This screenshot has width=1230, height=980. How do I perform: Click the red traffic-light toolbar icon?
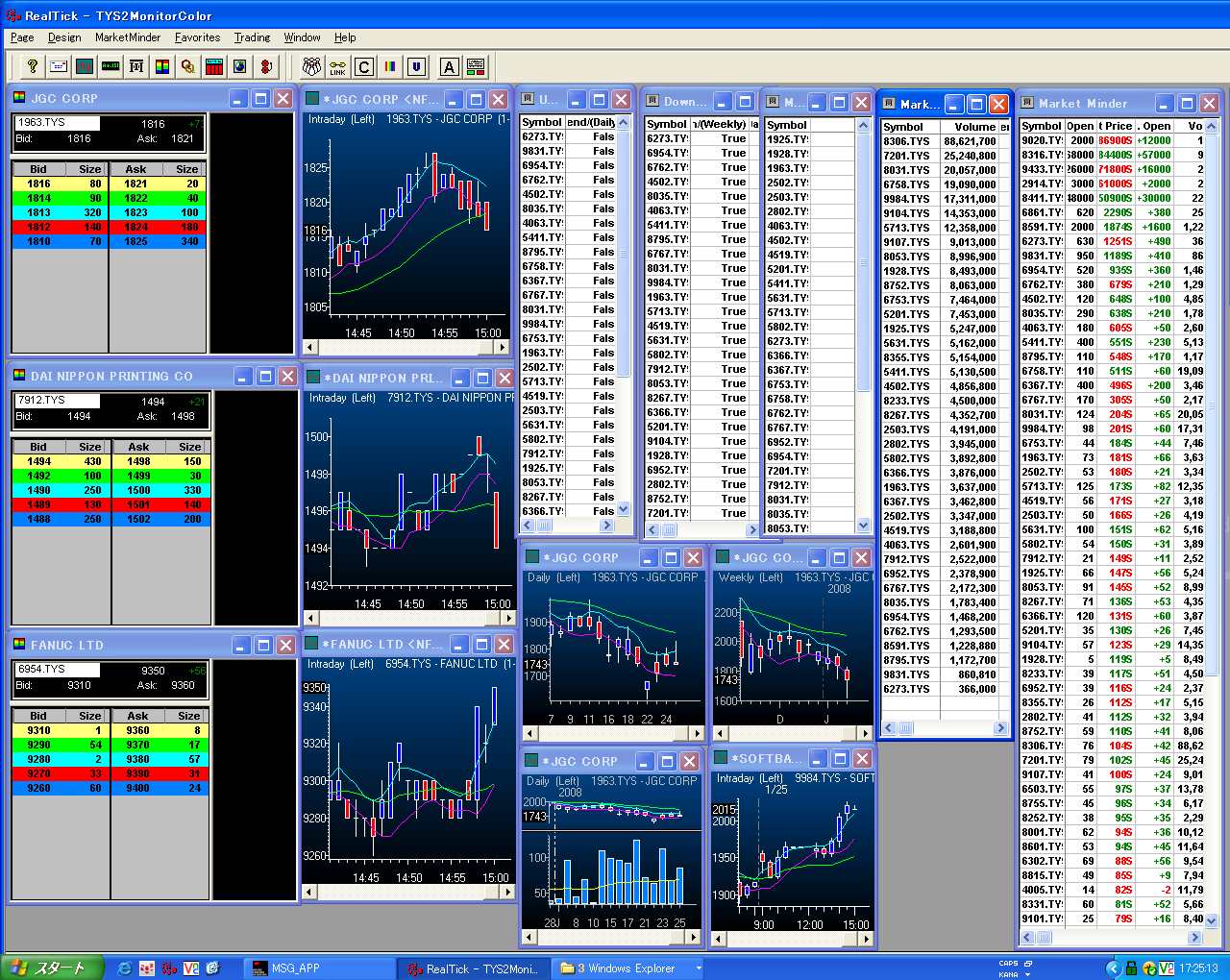(x=266, y=66)
